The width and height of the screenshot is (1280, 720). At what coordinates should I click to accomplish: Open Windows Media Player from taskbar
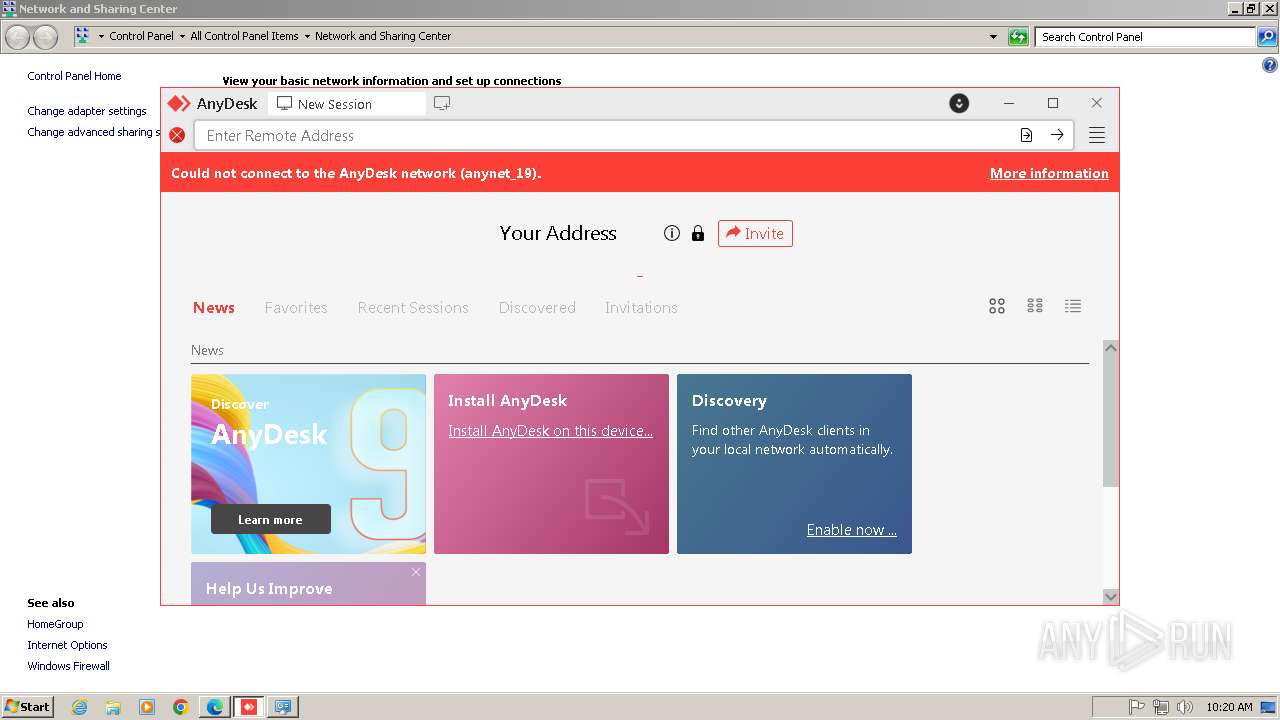(147, 707)
